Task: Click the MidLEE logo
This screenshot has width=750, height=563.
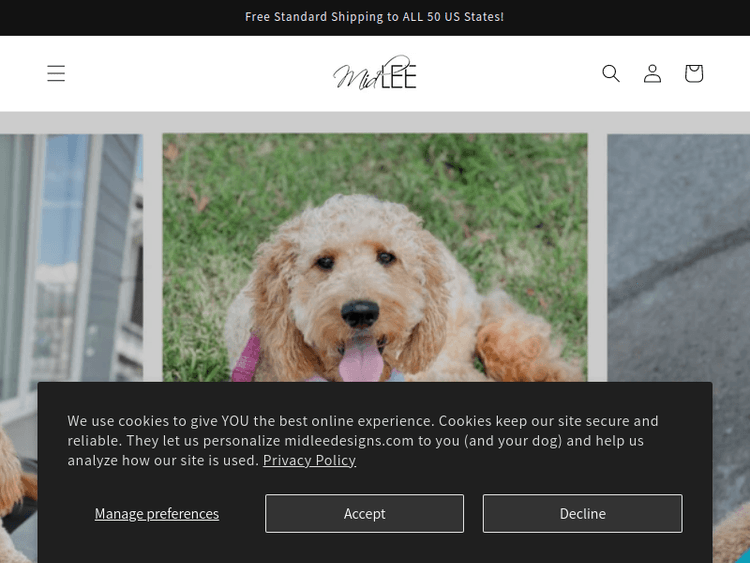Action: point(375,73)
